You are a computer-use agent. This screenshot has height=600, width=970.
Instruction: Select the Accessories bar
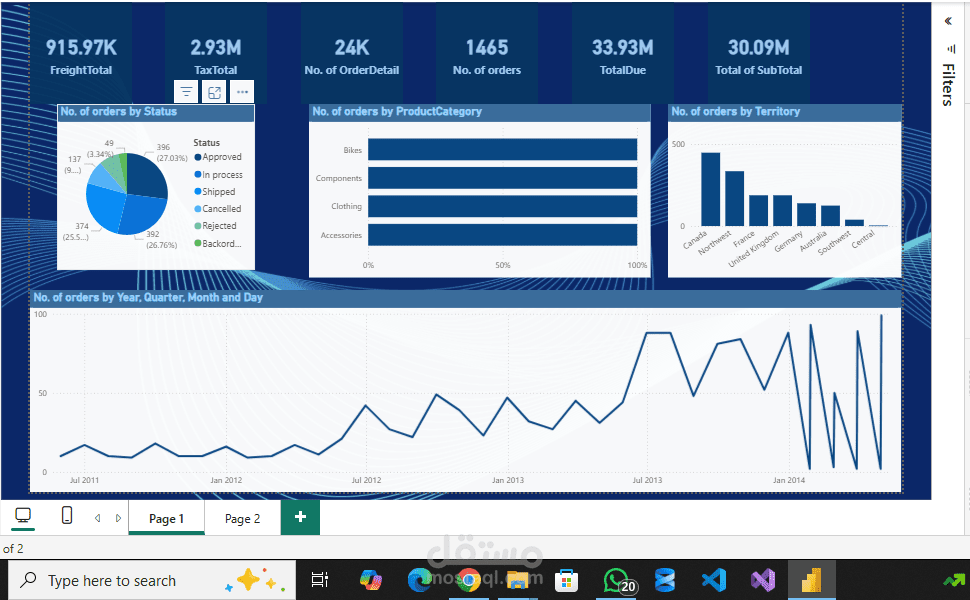502,235
